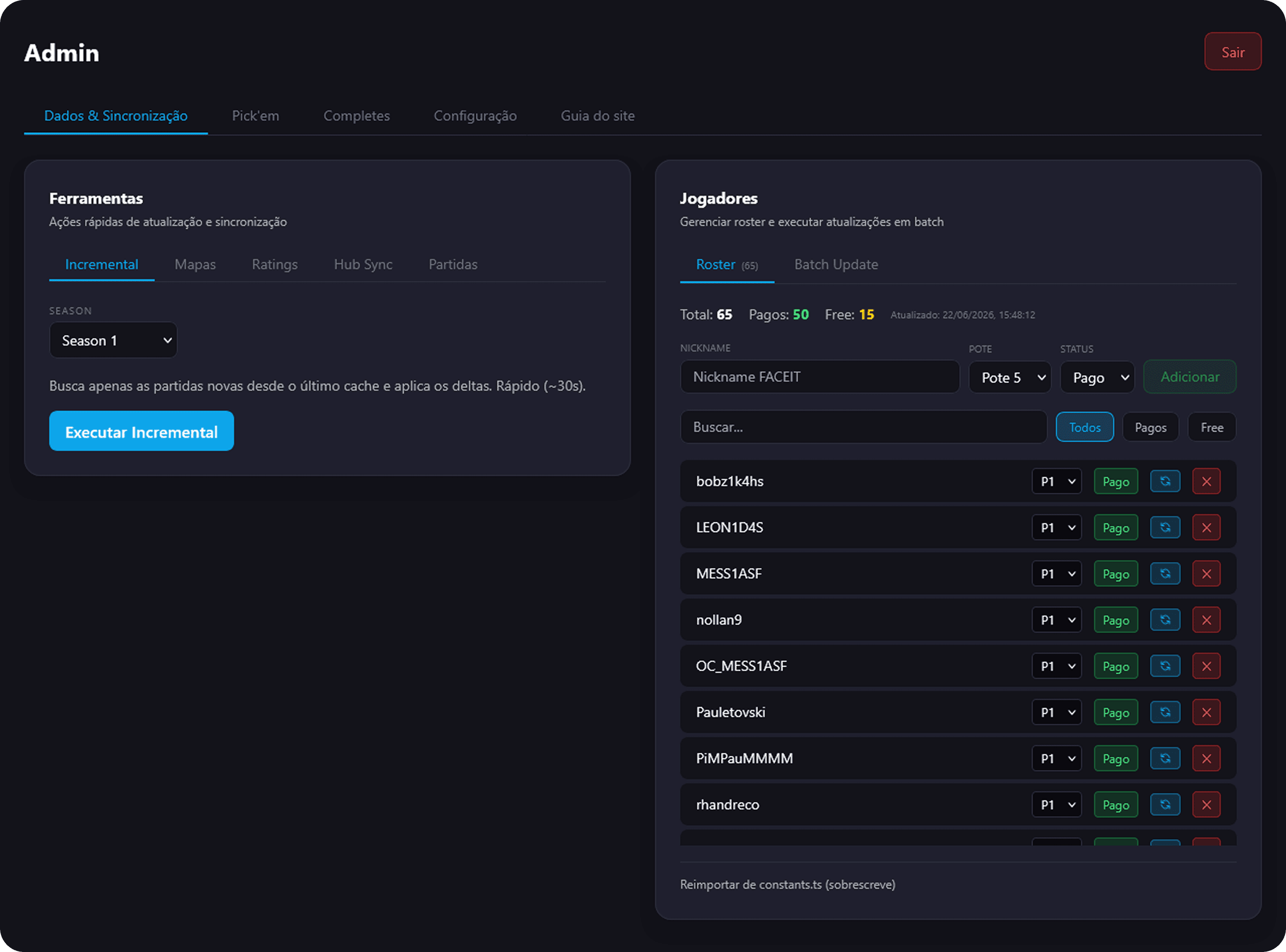Image resolution: width=1286 pixels, height=952 pixels.
Task: Open the Completes tab
Action: (x=356, y=115)
